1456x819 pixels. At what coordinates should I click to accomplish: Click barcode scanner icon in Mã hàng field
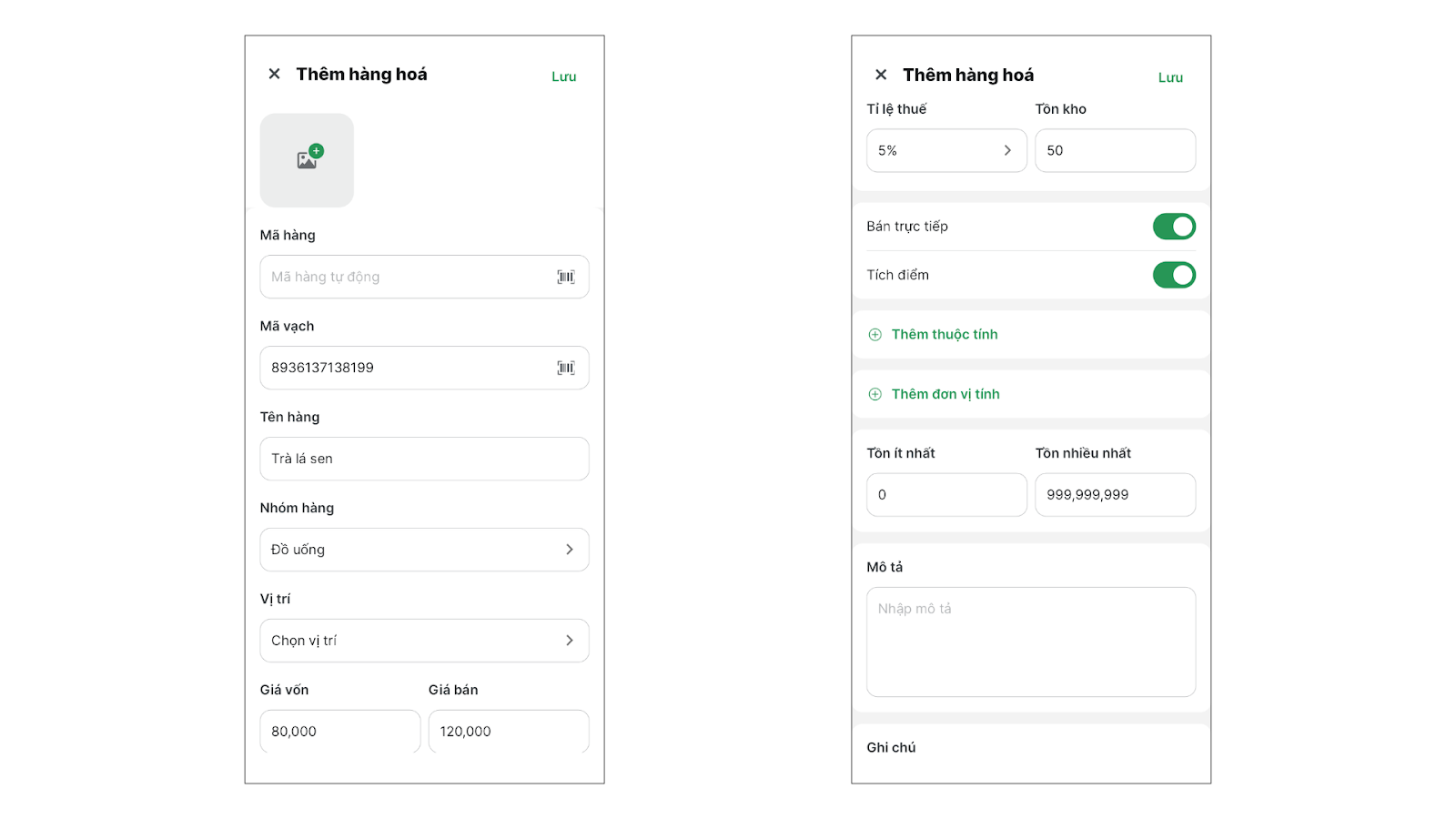[x=566, y=277]
